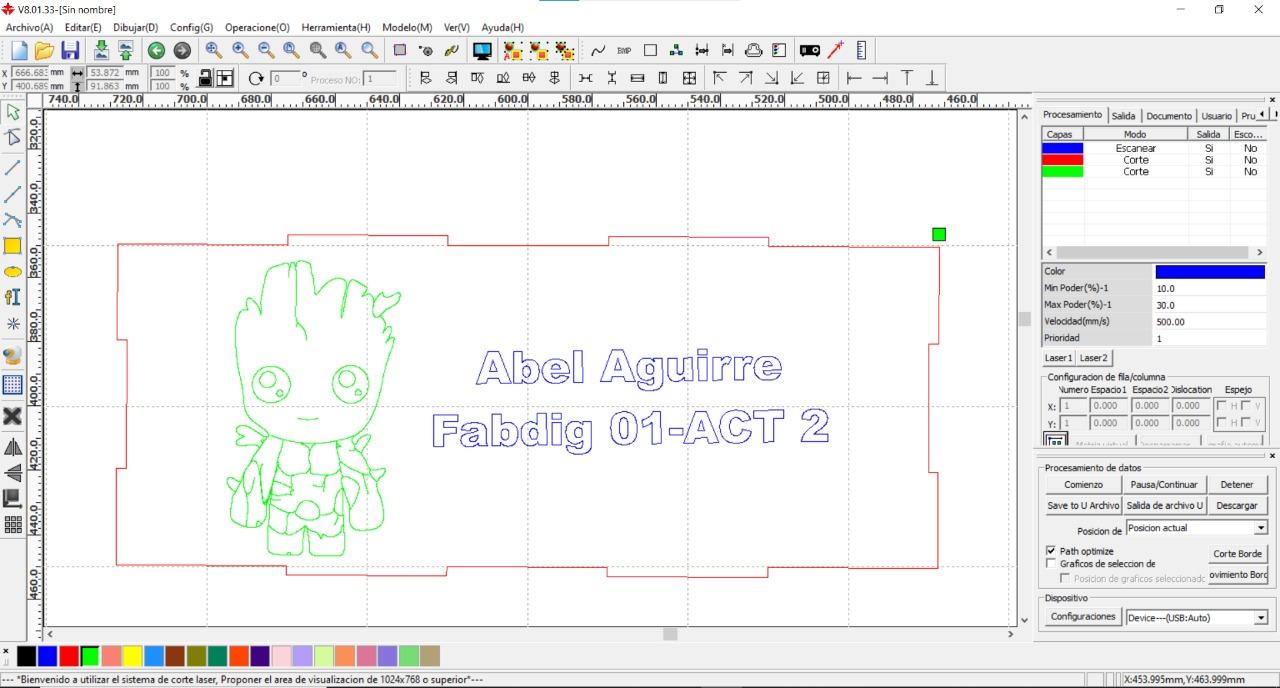The image size is (1280, 688).
Task: Open the Ayuda menu
Action: coord(503,27)
